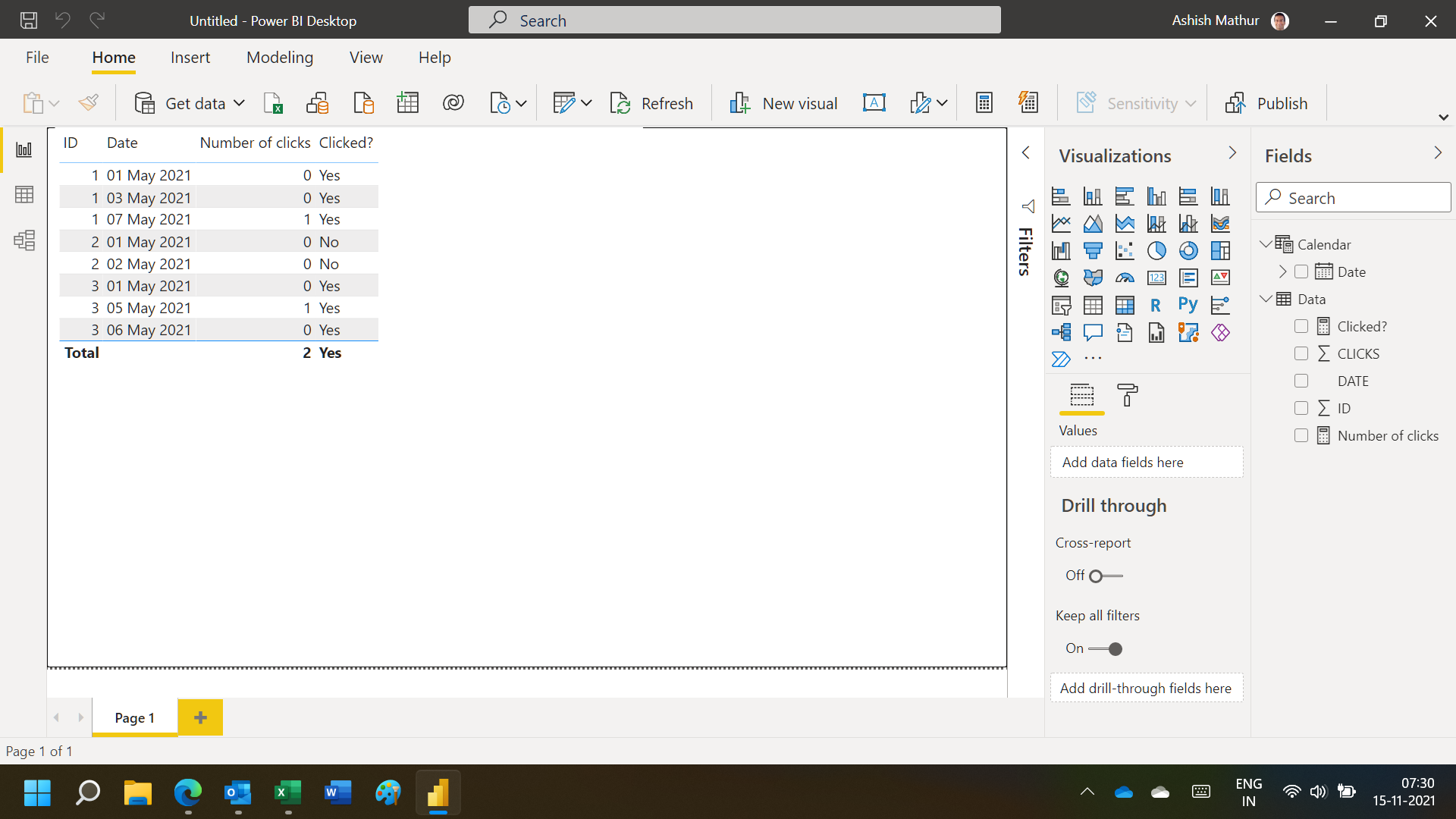This screenshot has height=819, width=1456.
Task: Select the Stacked bar chart visualization
Action: pyautogui.click(x=1061, y=196)
